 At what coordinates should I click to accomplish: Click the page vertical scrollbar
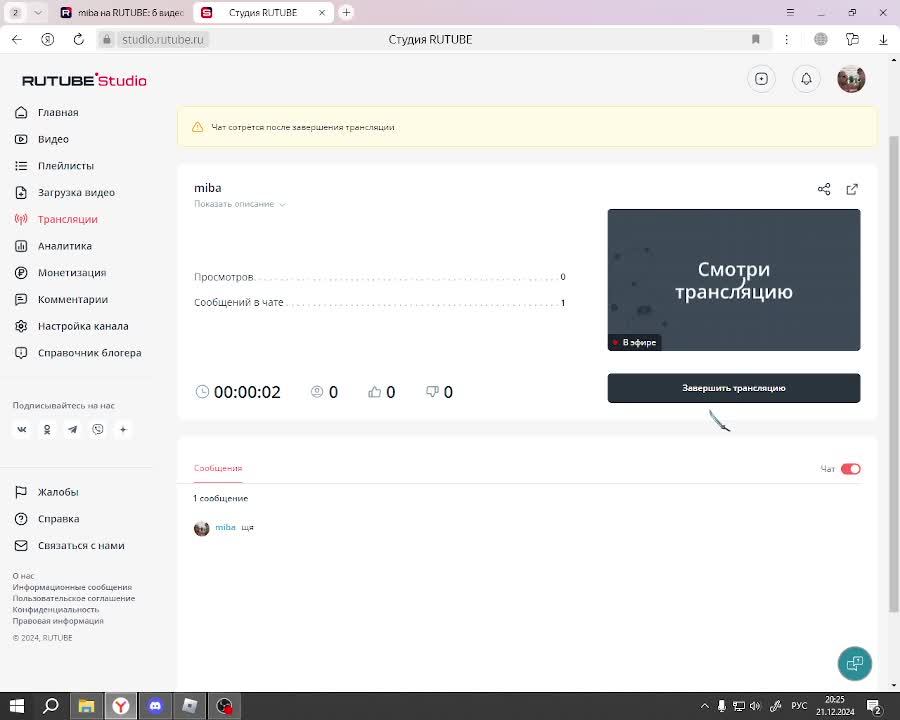point(893,373)
